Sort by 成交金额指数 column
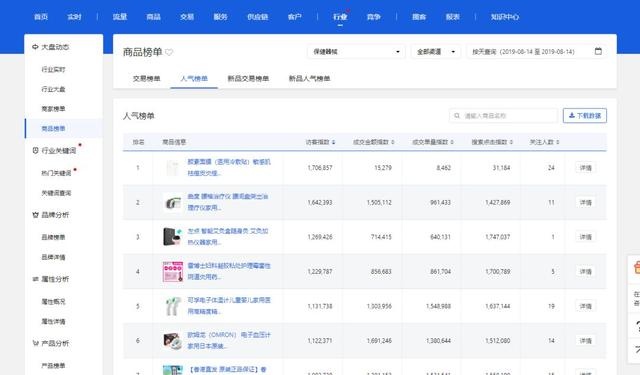The height and width of the screenshot is (375, 640). pyautogui.click(x=373, y=142)
